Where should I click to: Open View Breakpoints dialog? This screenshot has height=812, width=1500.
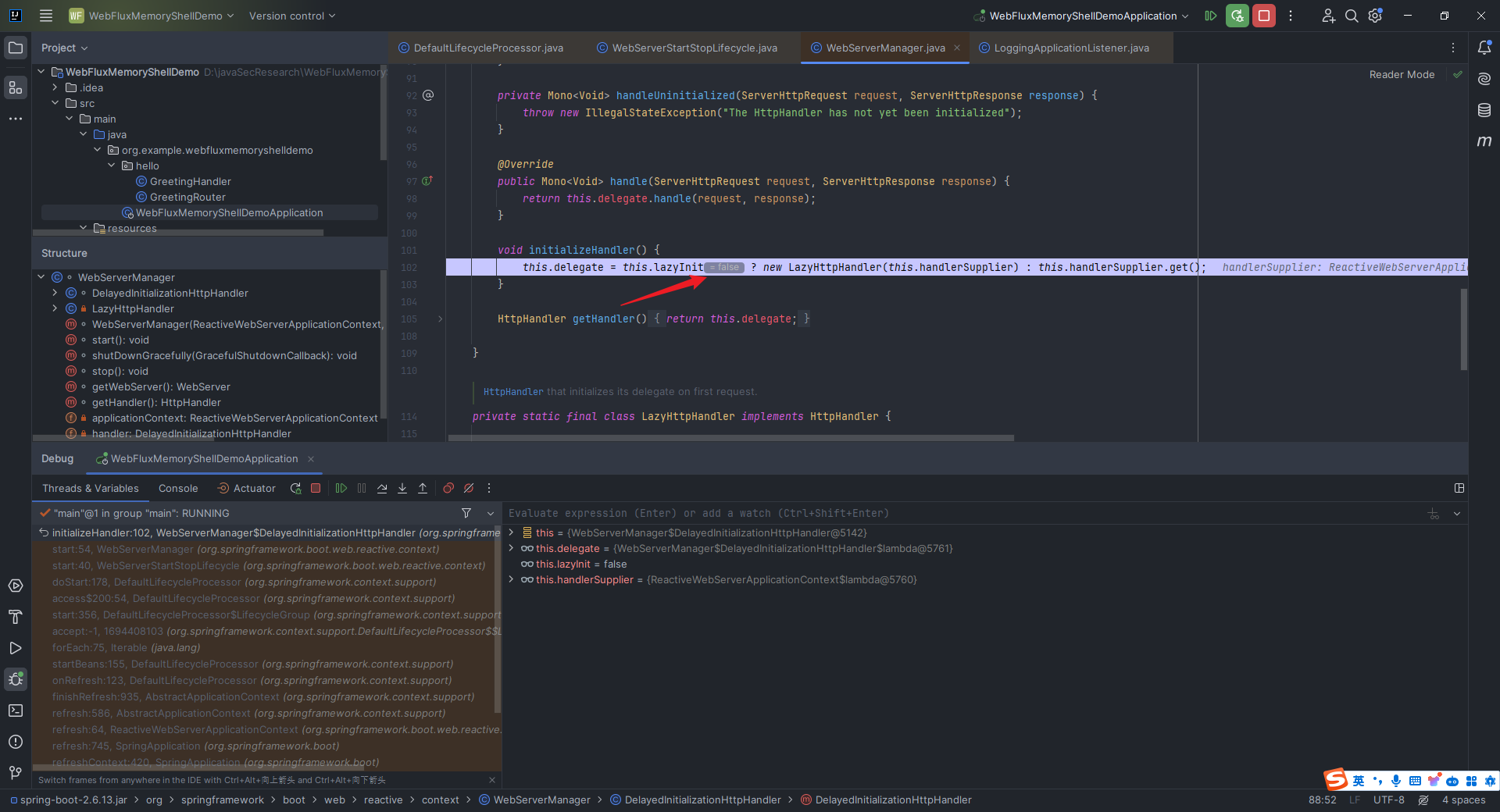point(448,489)
